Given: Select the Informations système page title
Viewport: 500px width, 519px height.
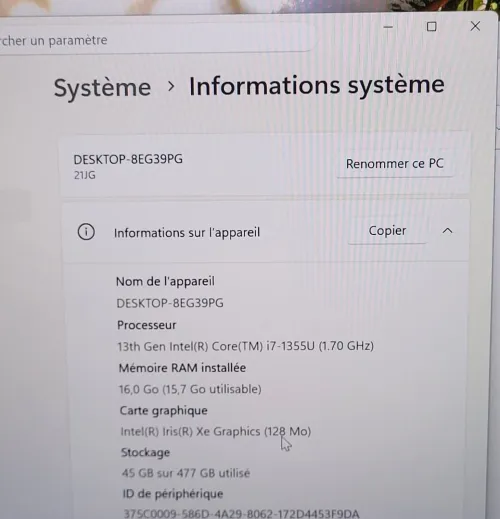Looking at the screenshot, I should click(x=317, y=86).
